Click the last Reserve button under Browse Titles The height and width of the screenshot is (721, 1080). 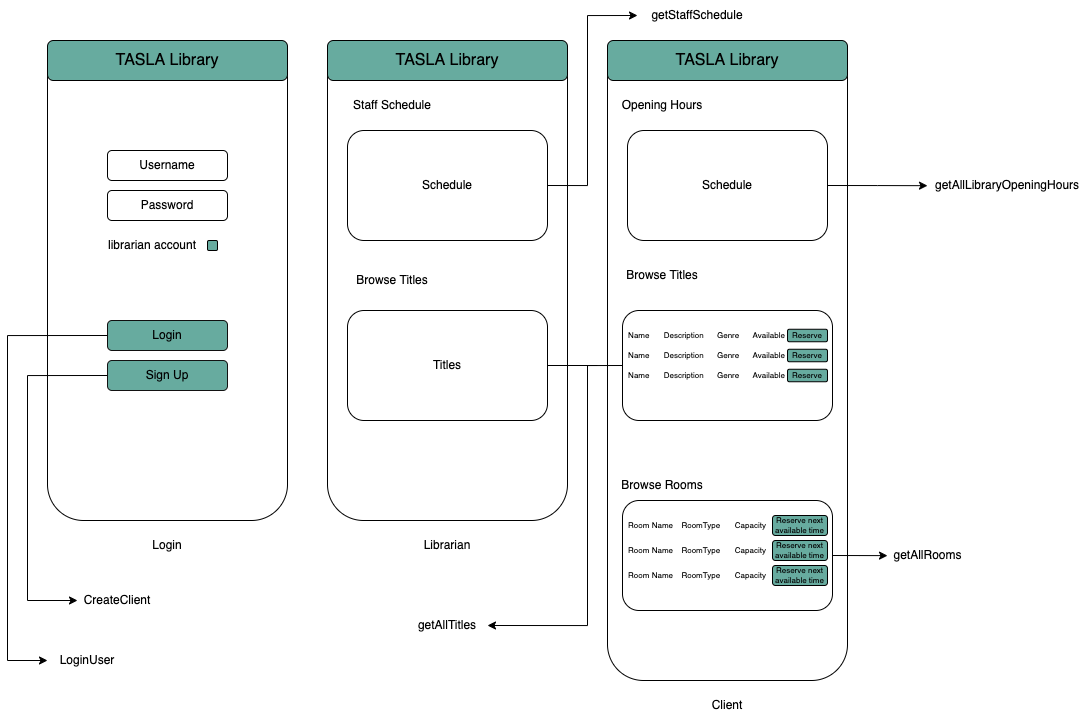[x=807, y=375]
